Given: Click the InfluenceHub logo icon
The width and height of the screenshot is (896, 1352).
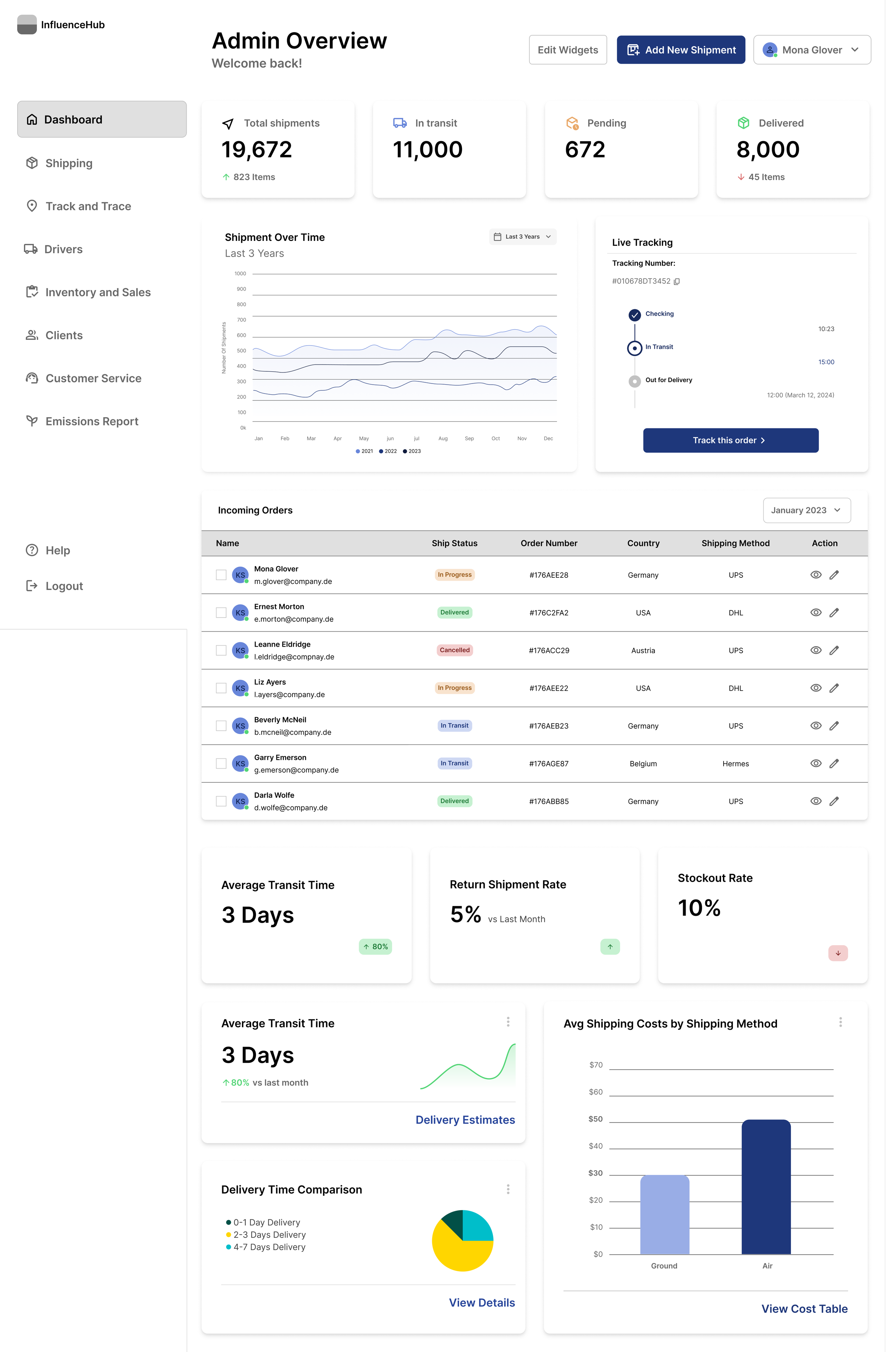Looking at the screenshot, I should pos(27,25).
